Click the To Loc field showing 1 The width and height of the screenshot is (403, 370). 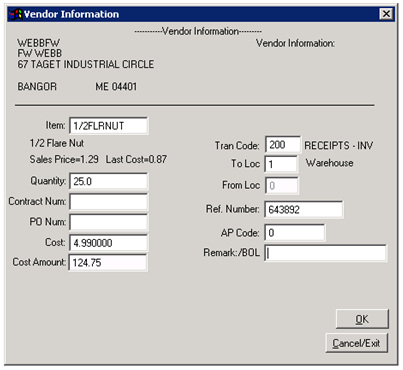(x=282, y=164)
